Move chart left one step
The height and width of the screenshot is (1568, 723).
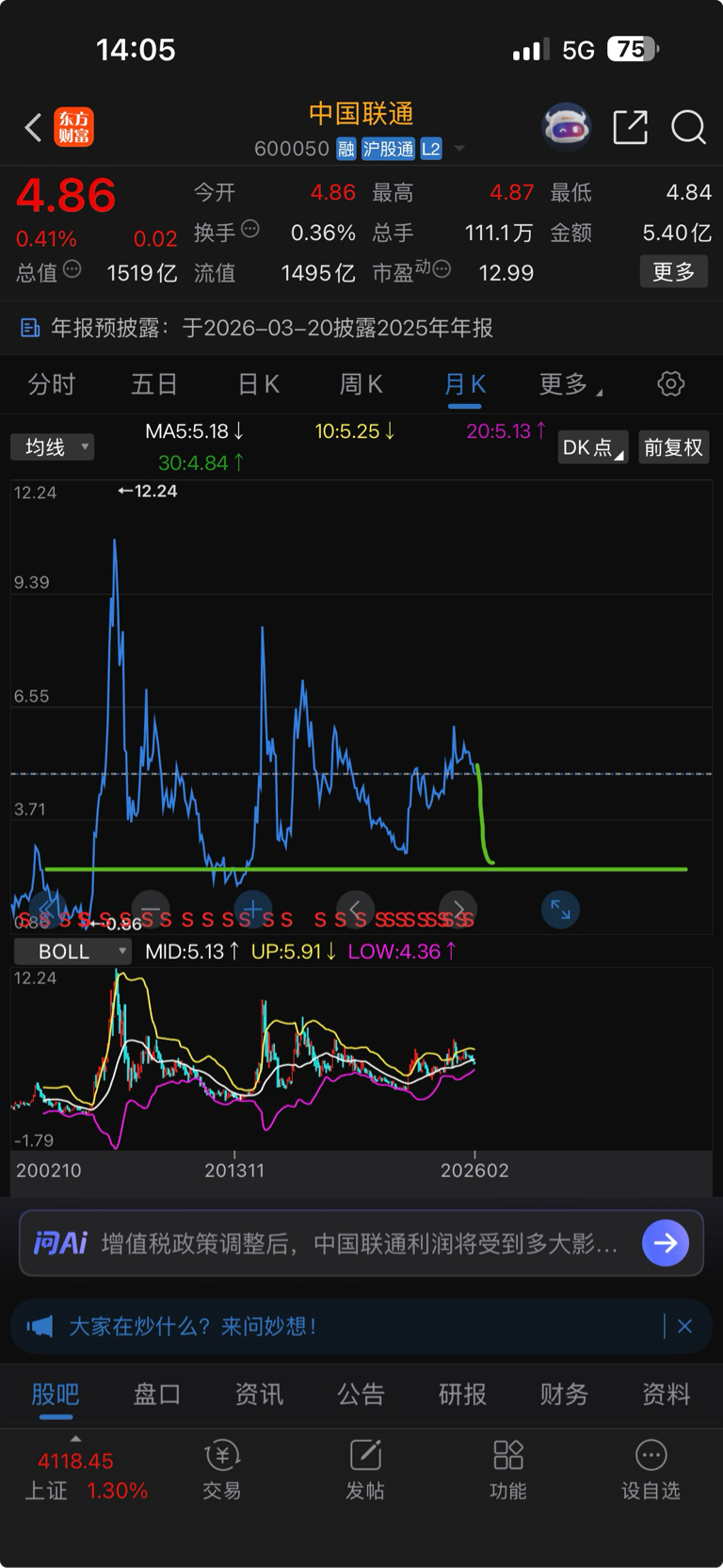pos(355,910)
